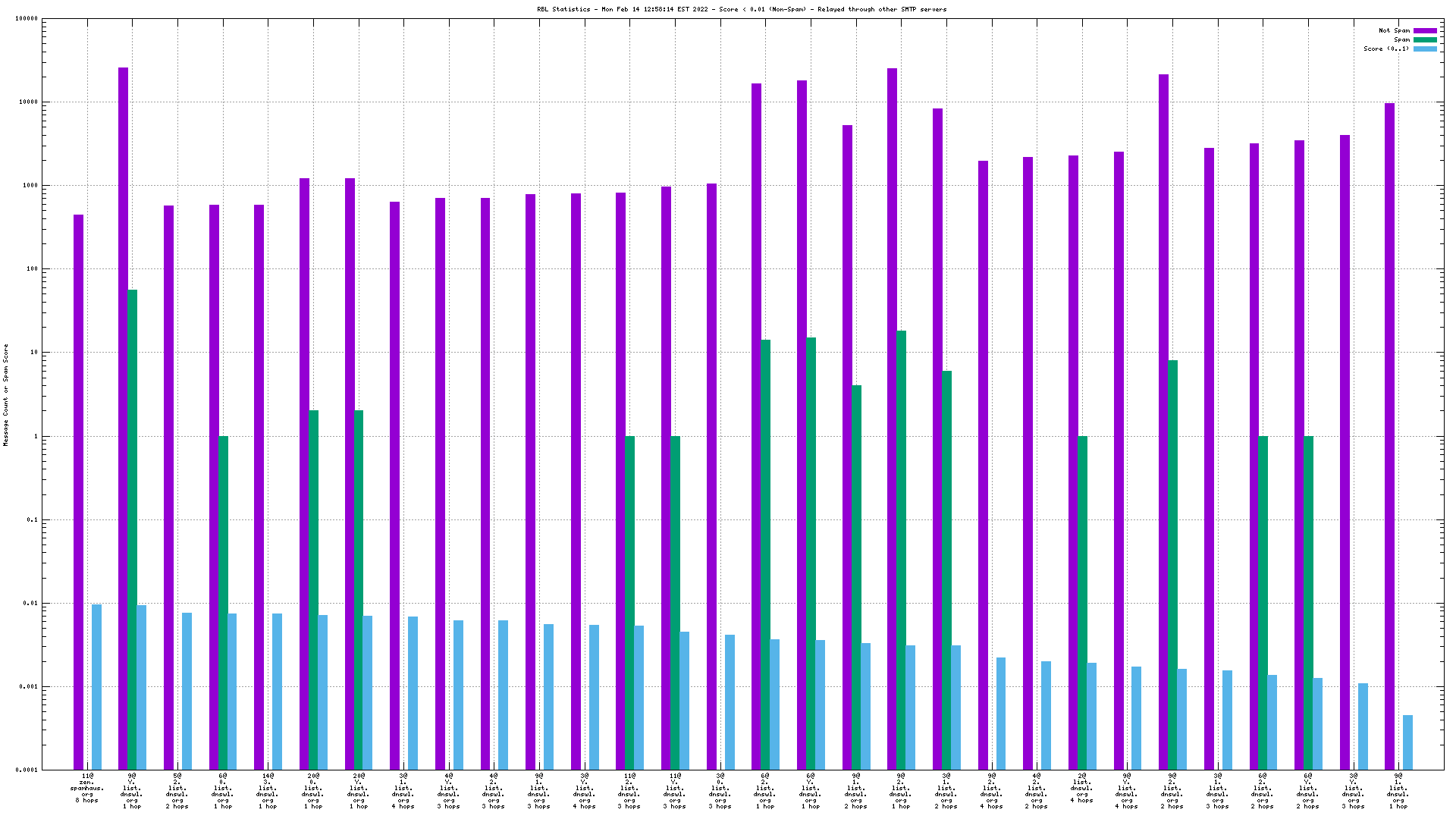Screen dimensions: 1456x819
Task: Click the light blue bar above zen.spamhaus.org
Action: coord(96,686)
